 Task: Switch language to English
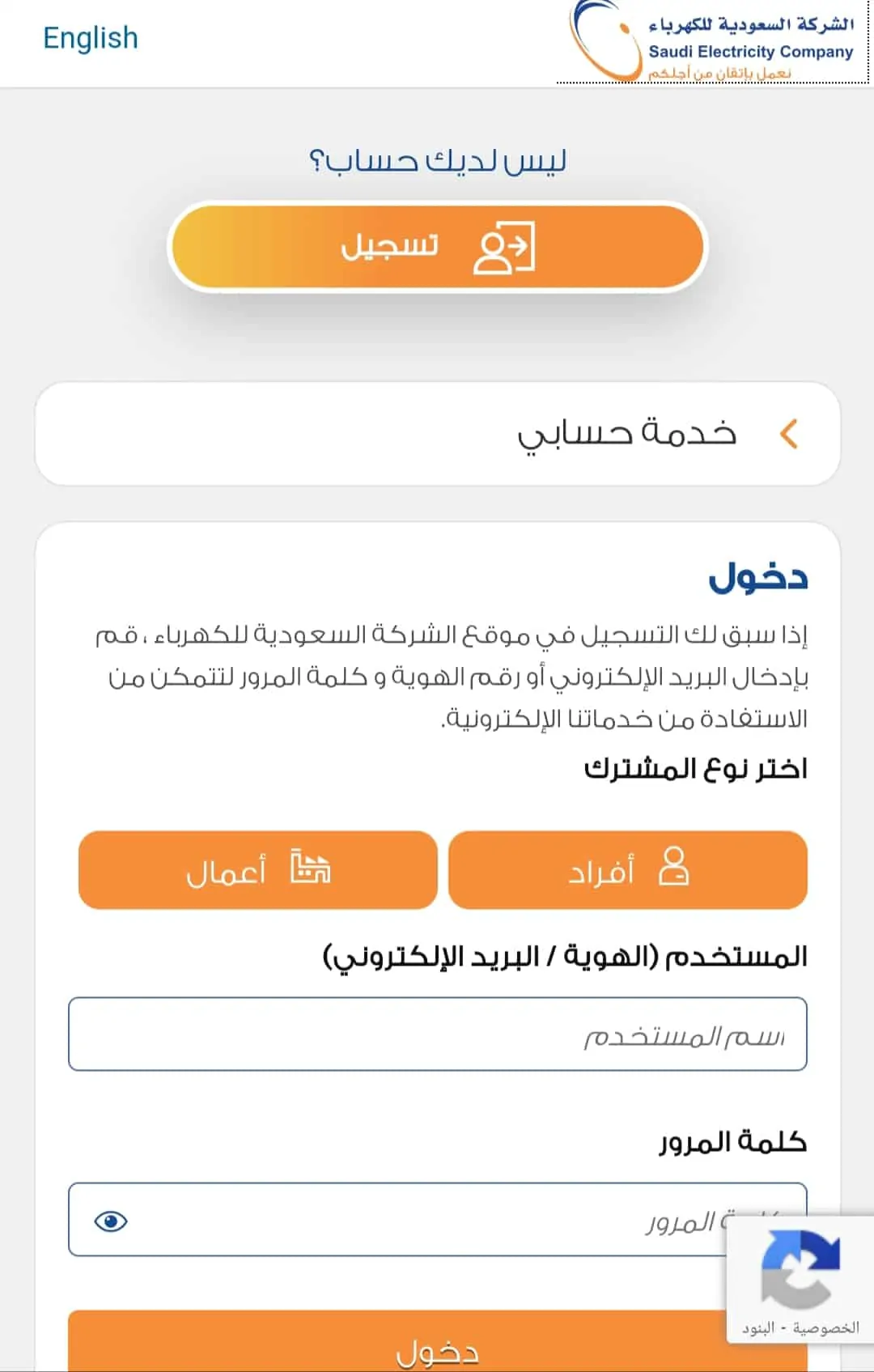(91, 38)
